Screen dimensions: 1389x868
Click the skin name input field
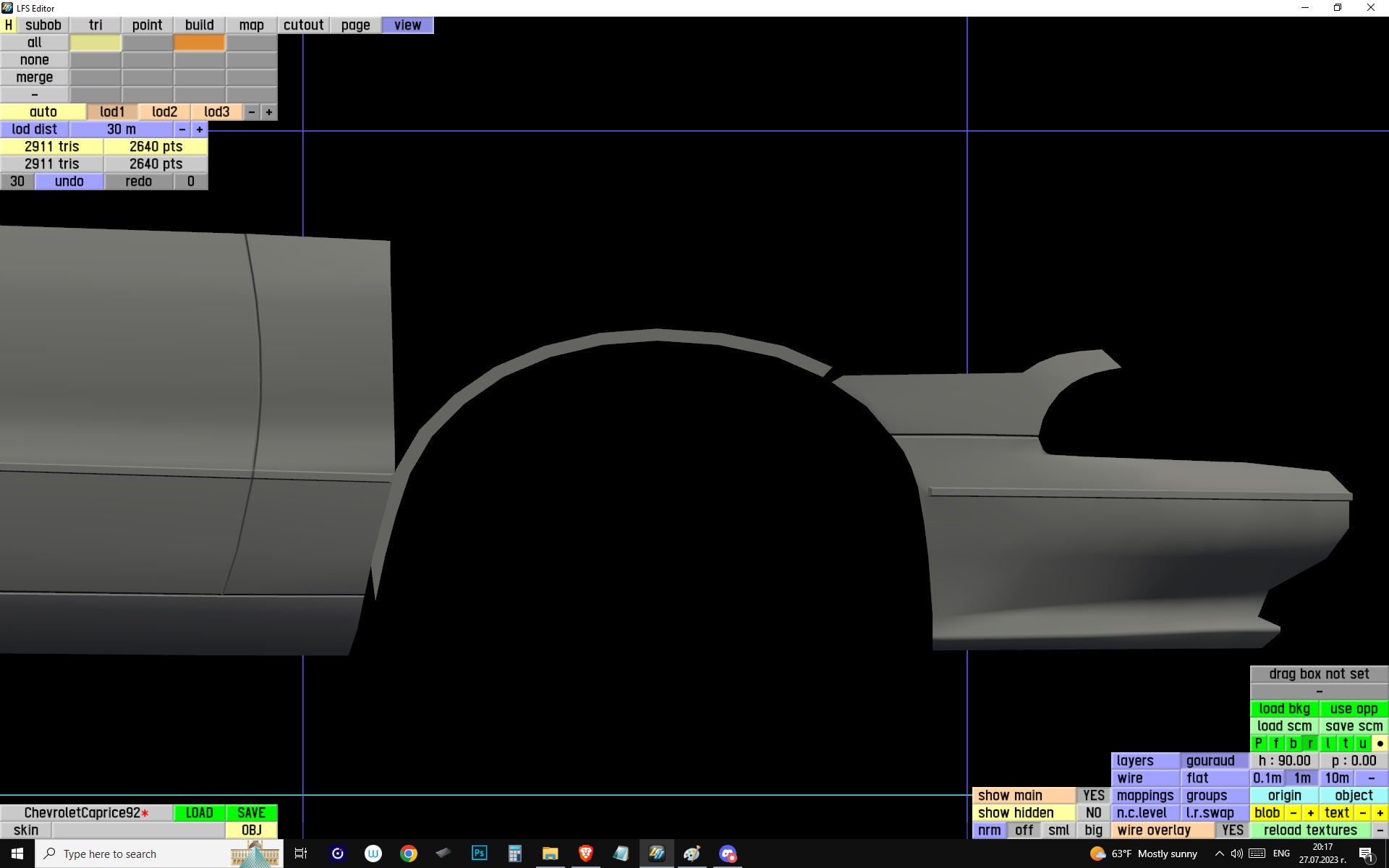click(x=137, y=830)
